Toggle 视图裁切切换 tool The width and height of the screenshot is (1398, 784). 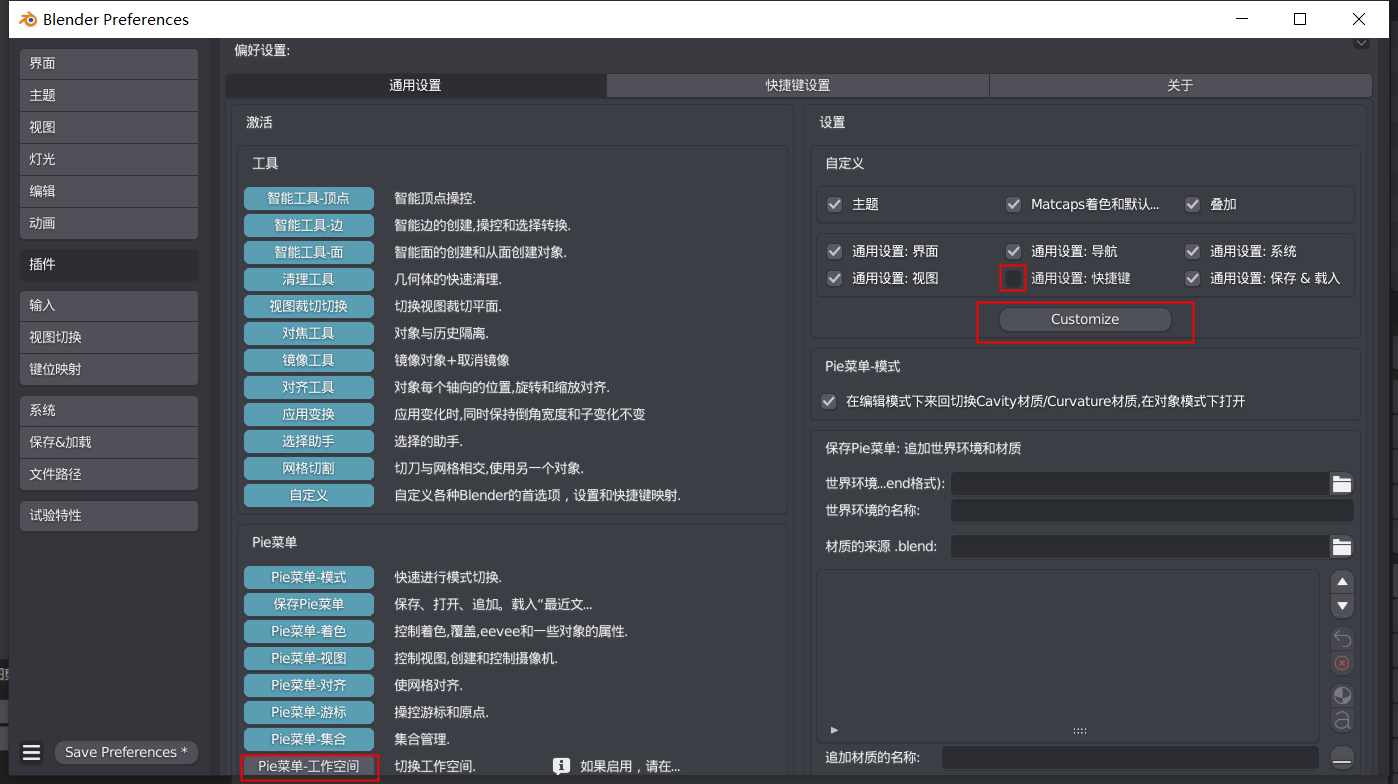(x=309, y=306)
